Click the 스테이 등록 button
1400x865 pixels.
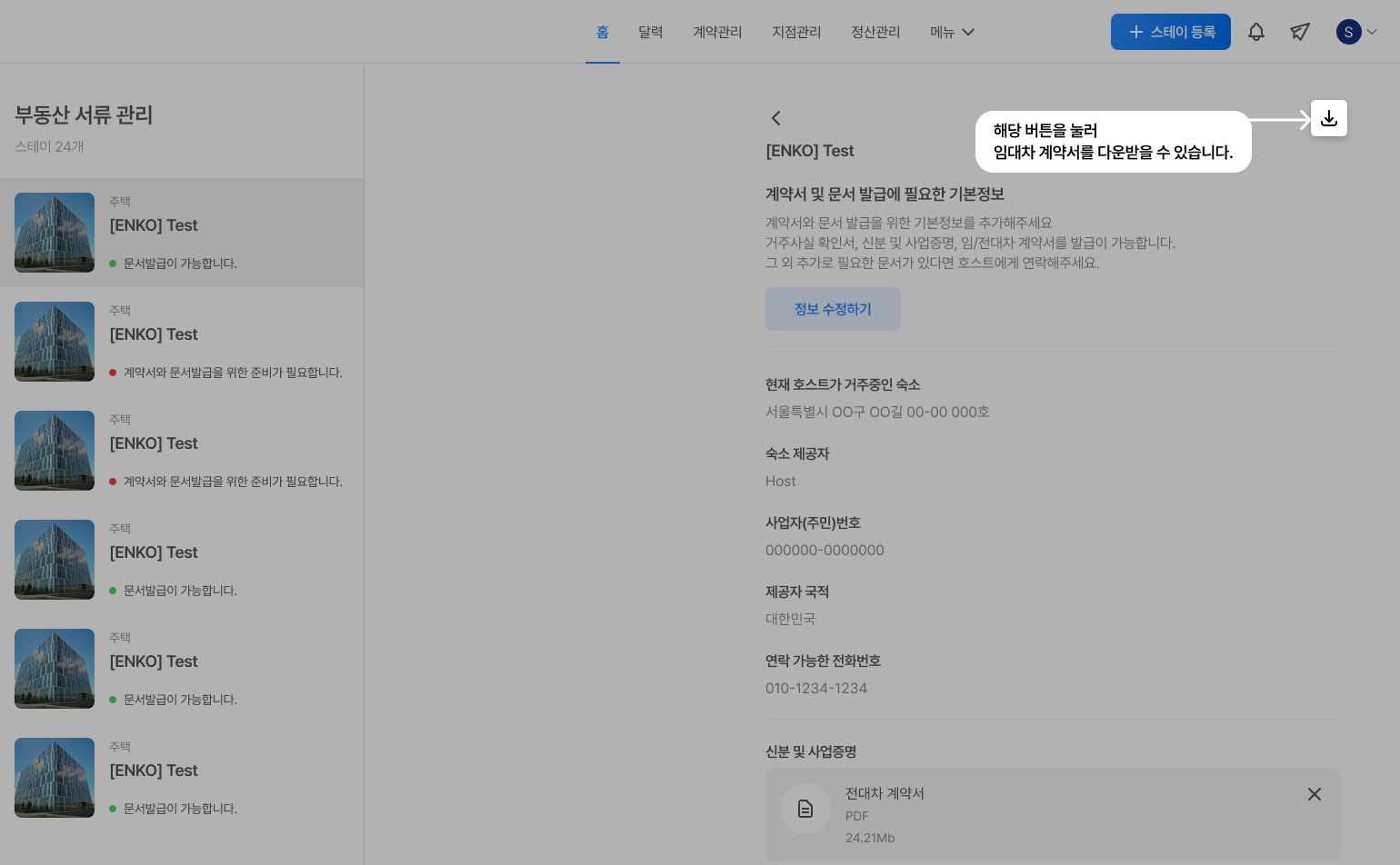tap(1170, 32)
